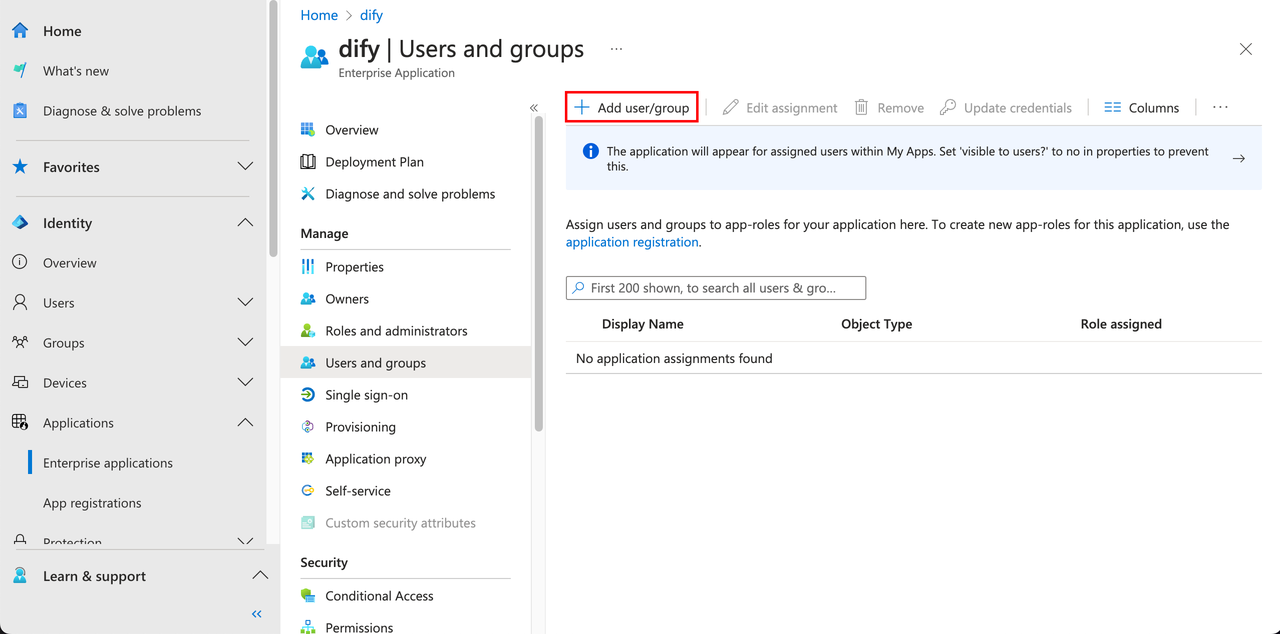Collapse the left navigation with the double-chevron icon
Viewport: 1280px width, 634px height.
click(x=257, y=614)
